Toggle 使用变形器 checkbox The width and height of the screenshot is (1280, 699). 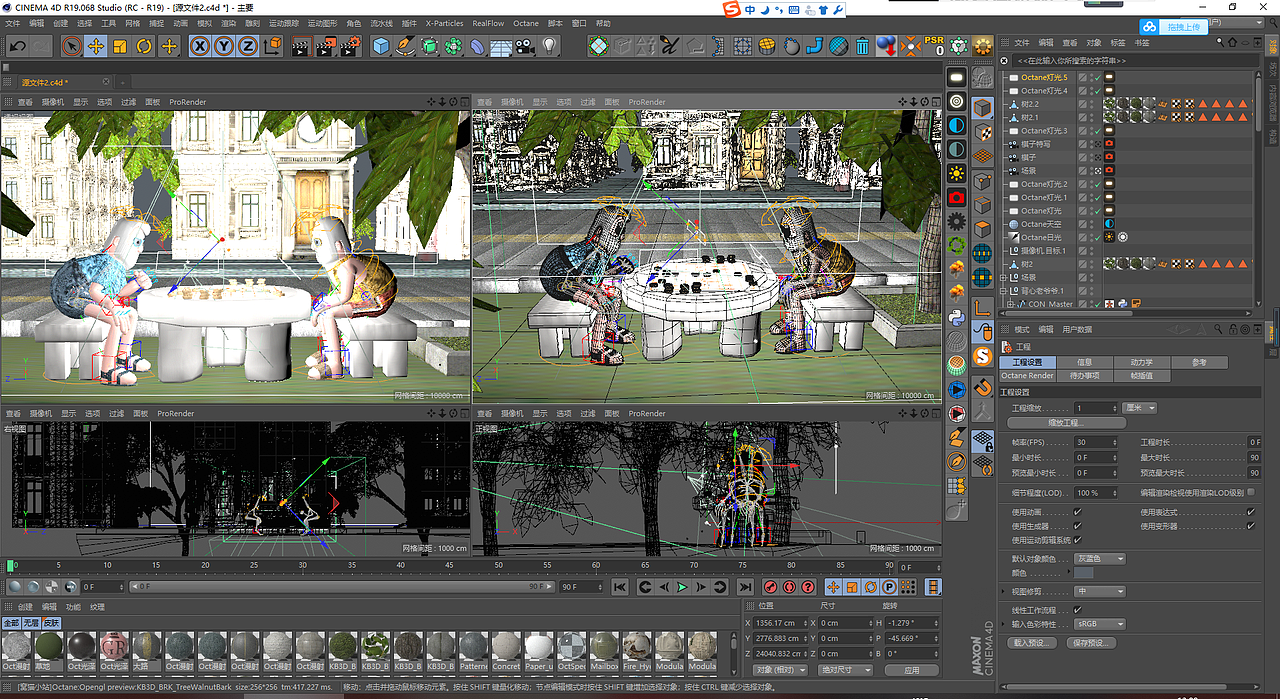click(x=1250, y=526)
